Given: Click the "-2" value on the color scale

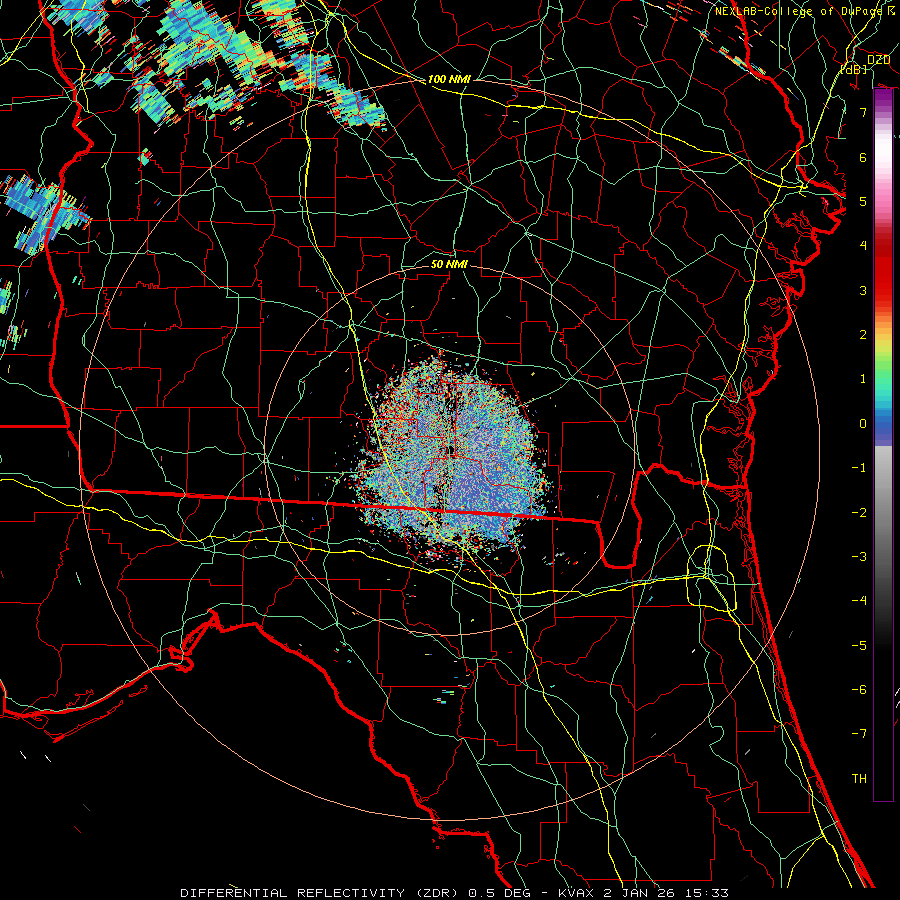Looking at the screenshot, I should coord(859,513).
